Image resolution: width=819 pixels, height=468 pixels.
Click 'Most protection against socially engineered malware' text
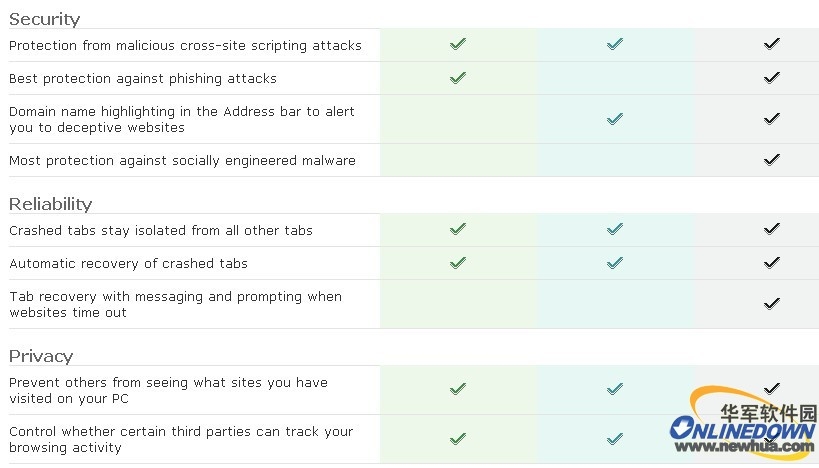pos(182,160)
